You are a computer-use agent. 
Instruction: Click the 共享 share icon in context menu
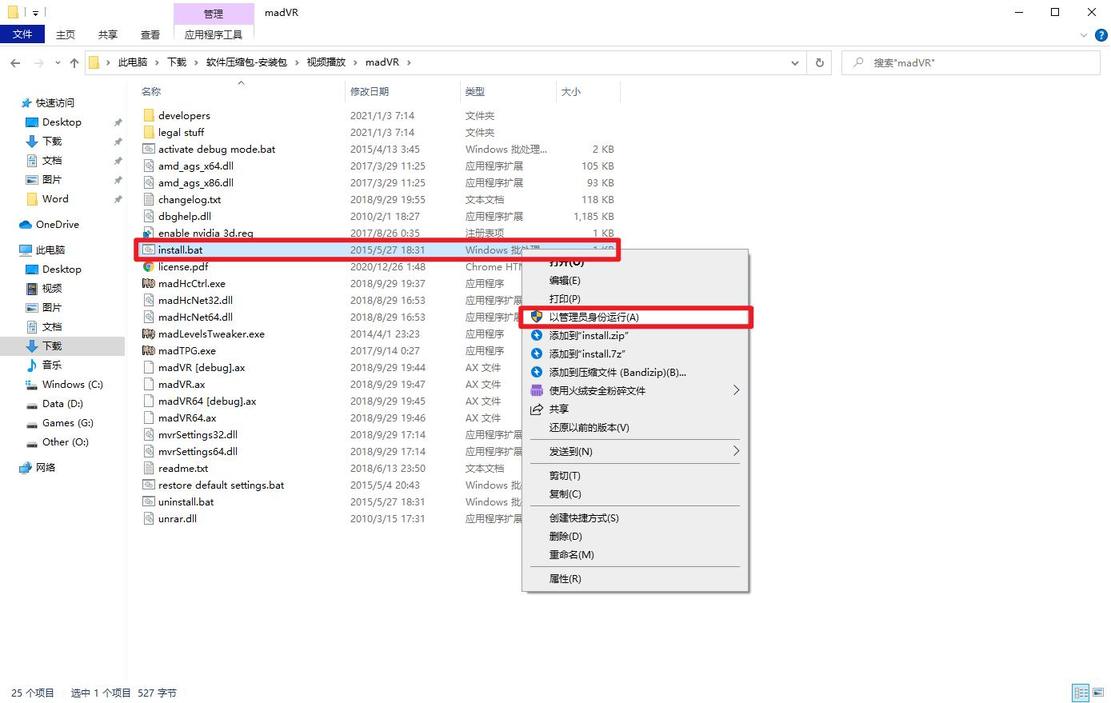click(538, 408)
